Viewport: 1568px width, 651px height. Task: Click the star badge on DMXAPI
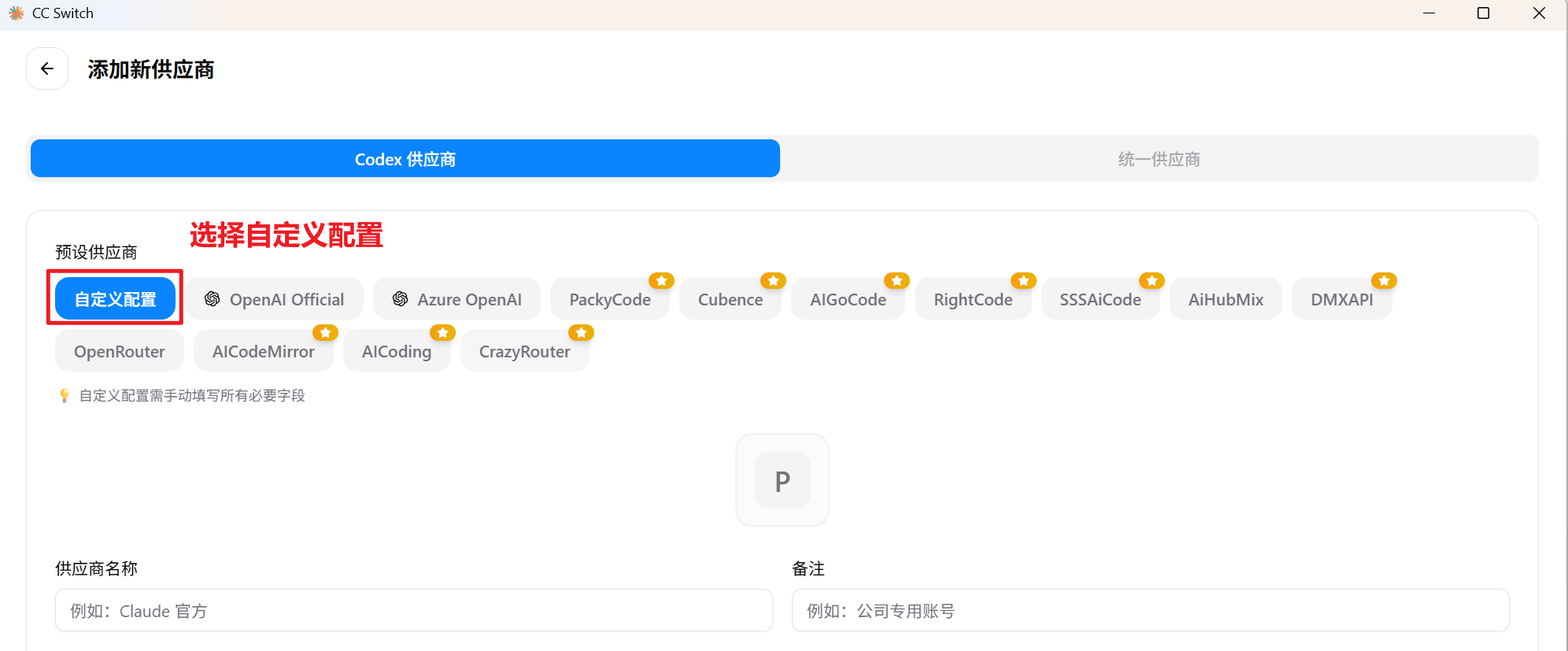pyautogui.click(x=1384, y=280)
